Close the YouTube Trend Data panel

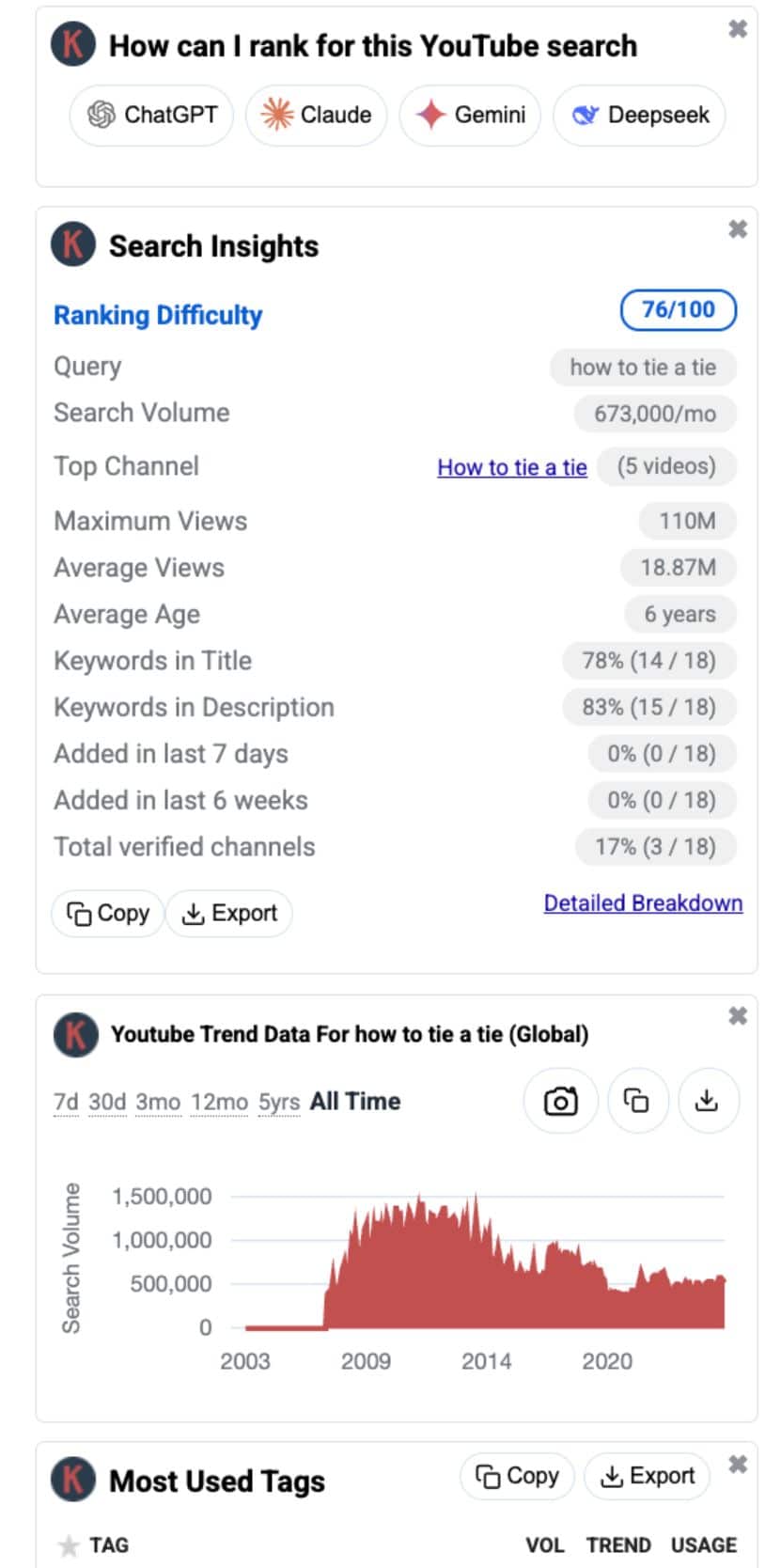tap(738, 1015)
